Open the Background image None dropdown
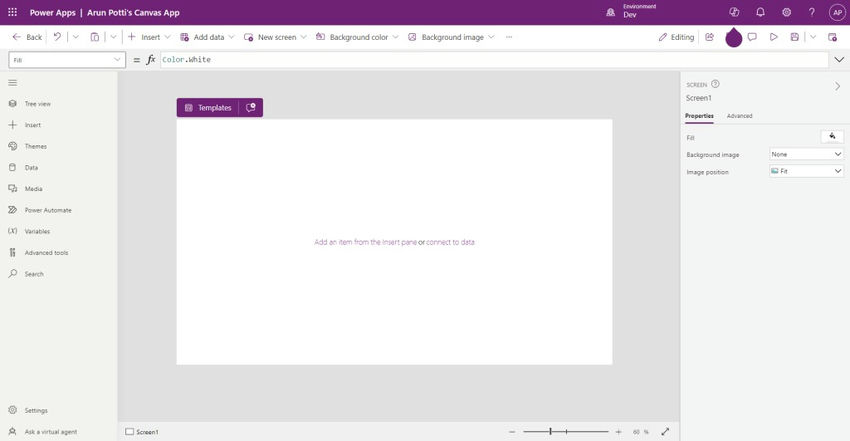The height and width of the screenshot is (441, 850). 806,154
